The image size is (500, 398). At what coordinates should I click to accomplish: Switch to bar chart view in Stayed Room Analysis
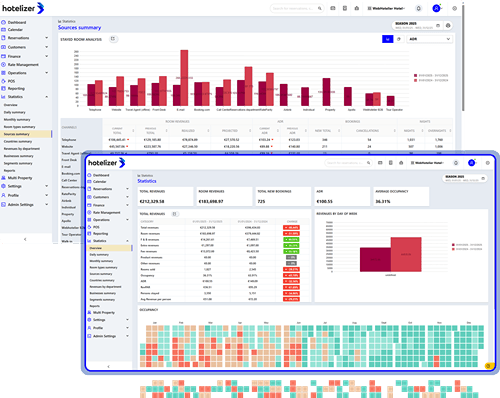click(x=387, y=39)
